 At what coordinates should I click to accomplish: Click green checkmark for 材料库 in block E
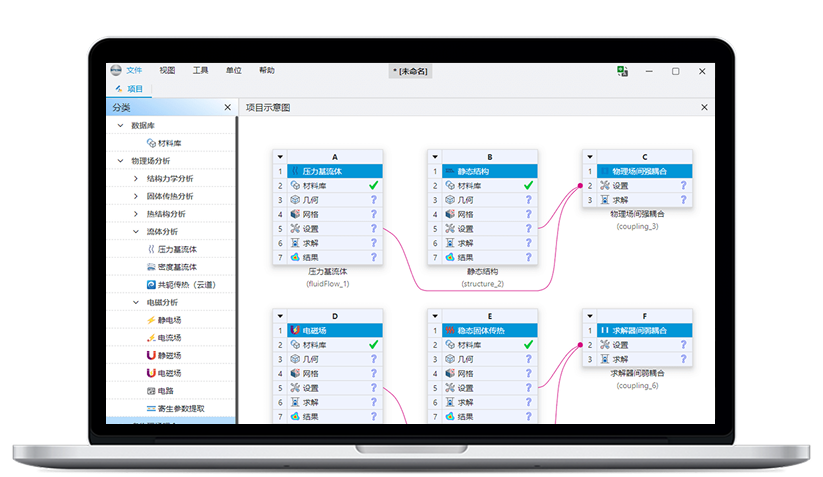528,344
